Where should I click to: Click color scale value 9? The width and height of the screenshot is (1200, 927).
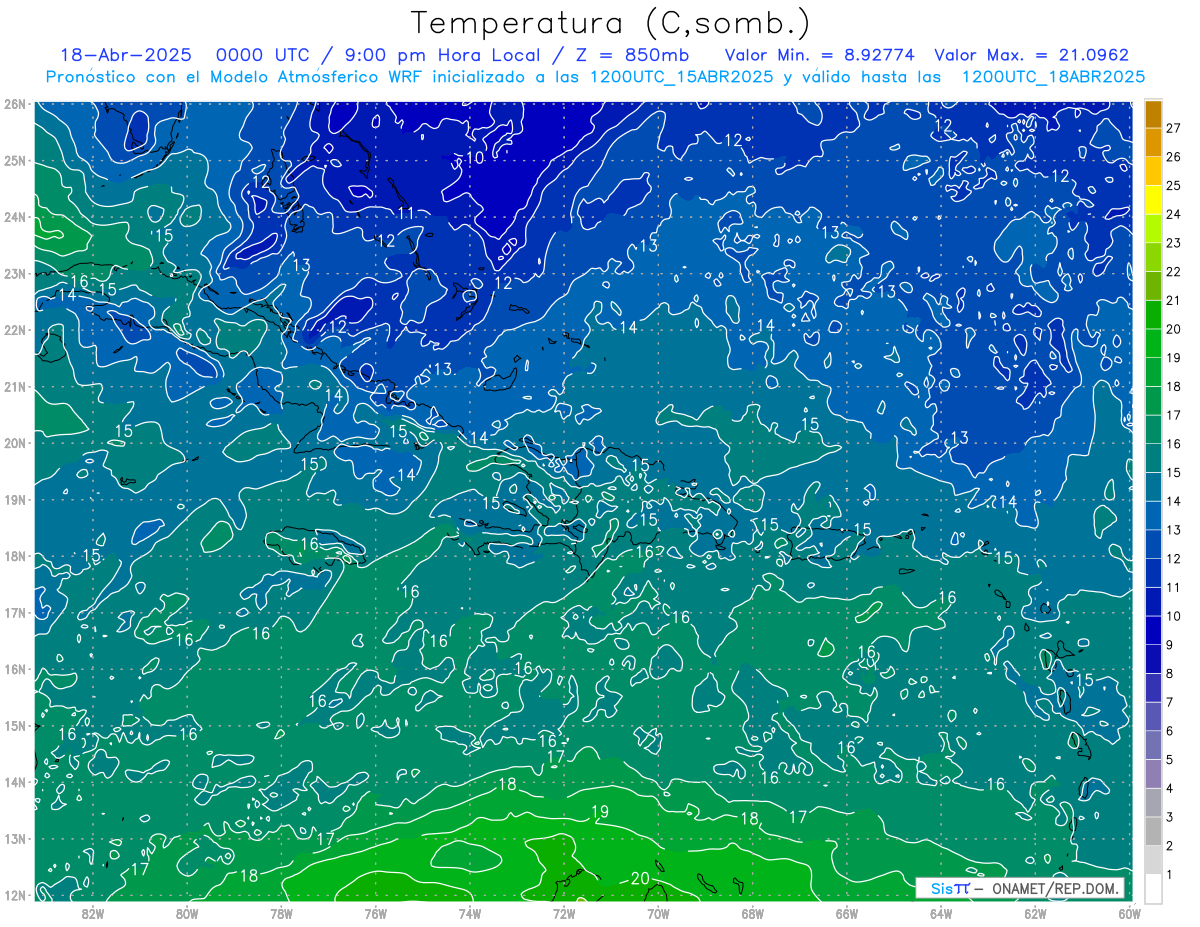click(x=1171, y=645)
